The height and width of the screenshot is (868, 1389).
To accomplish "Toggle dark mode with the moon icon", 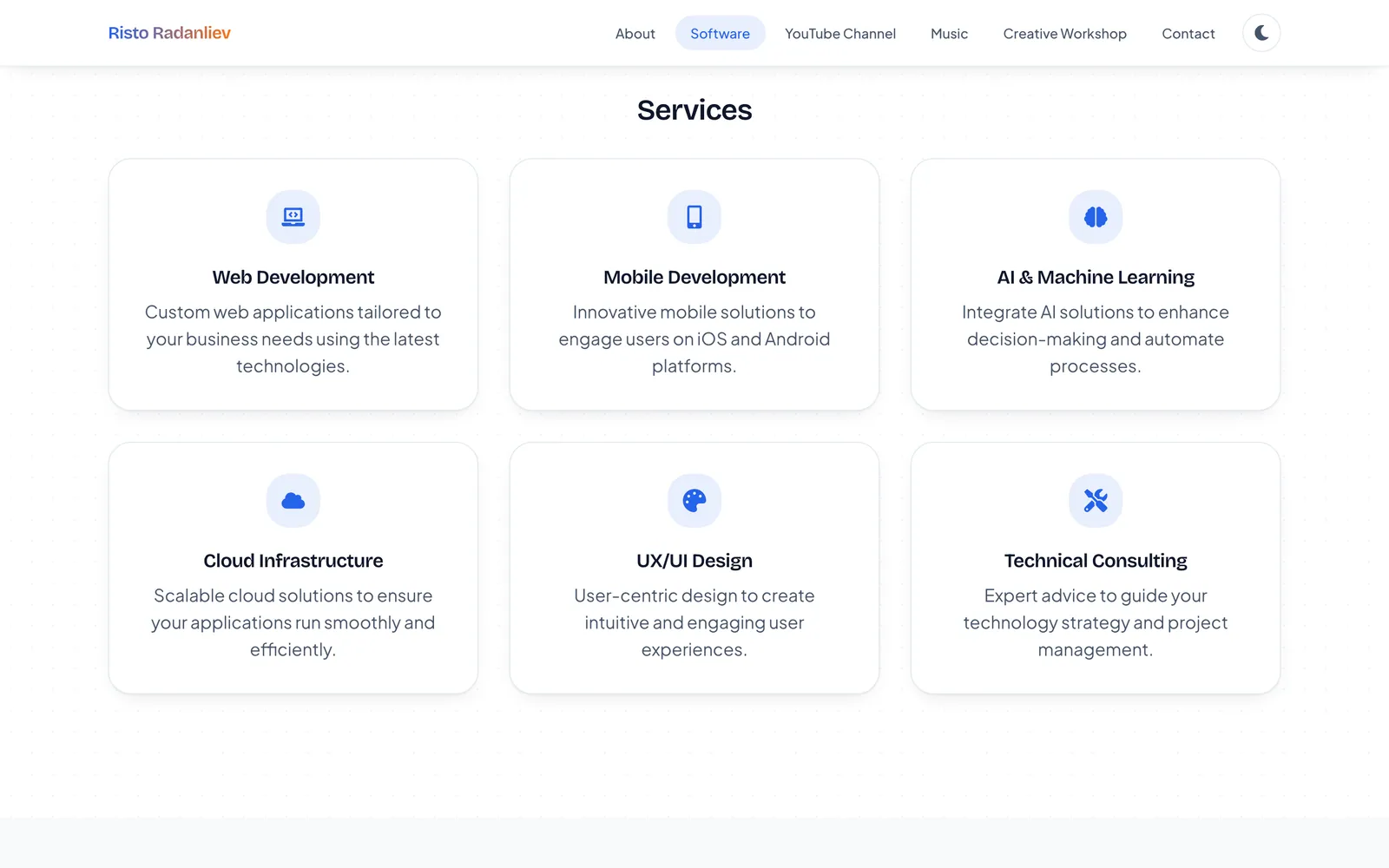I will pyautogui.click(x=1261, y=33).
